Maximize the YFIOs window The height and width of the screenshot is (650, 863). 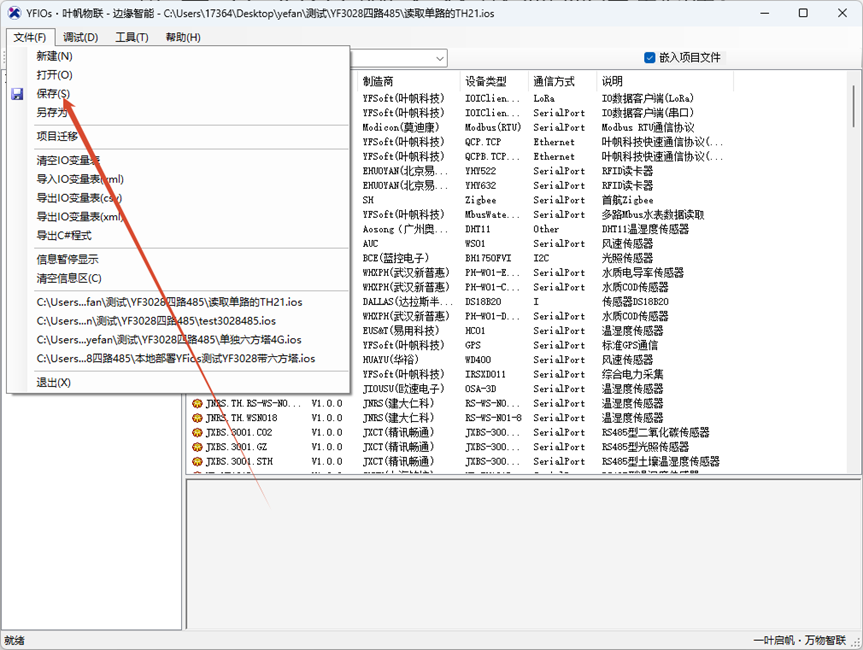(x=803, y=13)
